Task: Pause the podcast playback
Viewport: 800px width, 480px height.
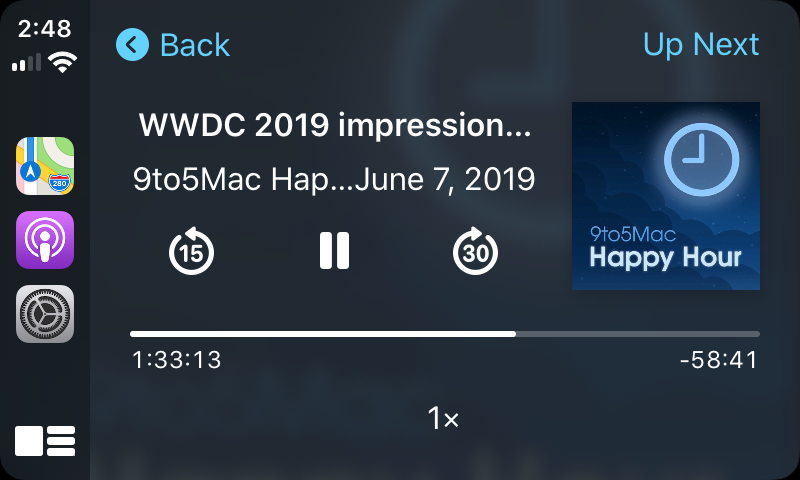Action: click(x=334, y=250)
